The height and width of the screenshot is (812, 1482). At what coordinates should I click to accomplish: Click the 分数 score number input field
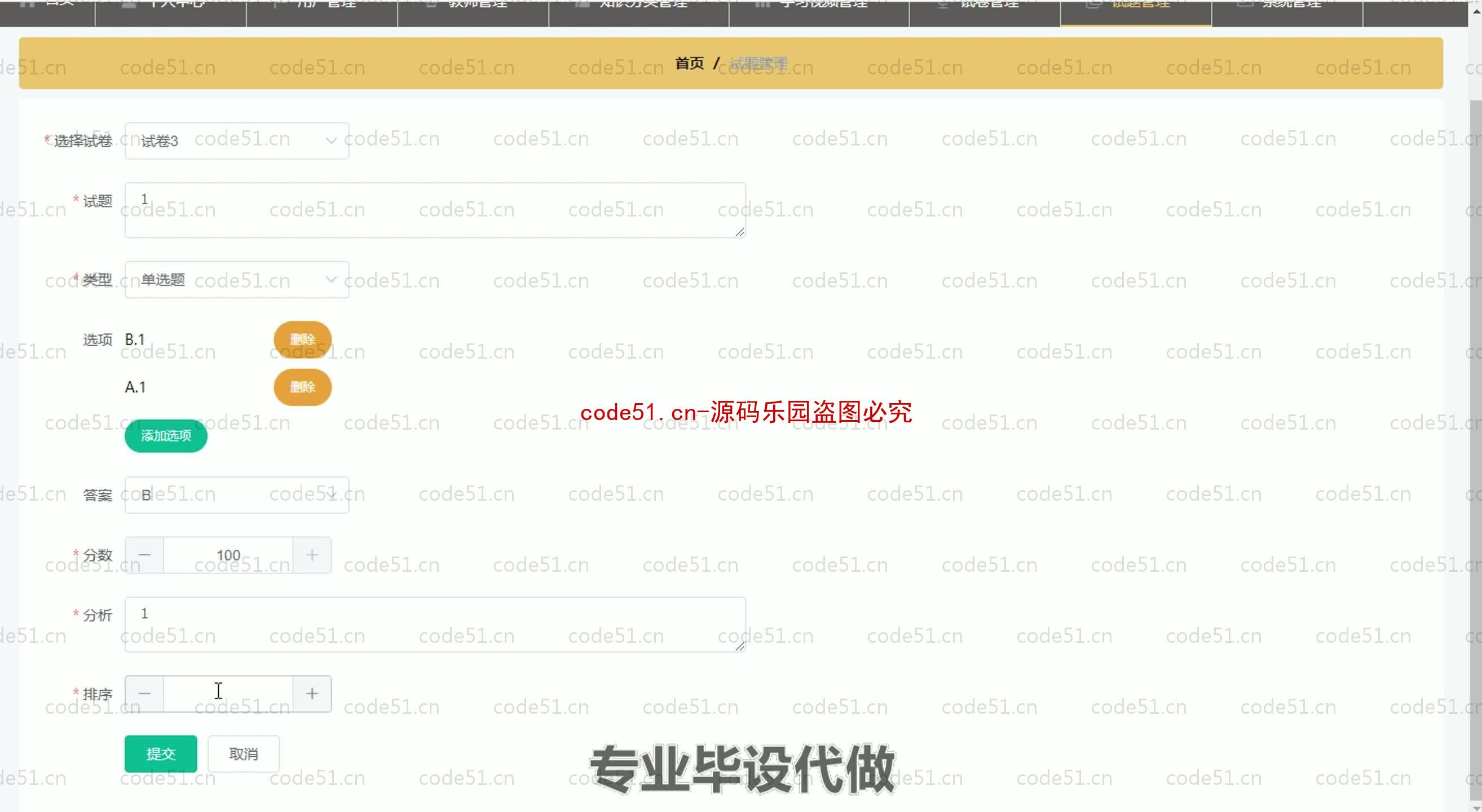(x=228, y=554)
